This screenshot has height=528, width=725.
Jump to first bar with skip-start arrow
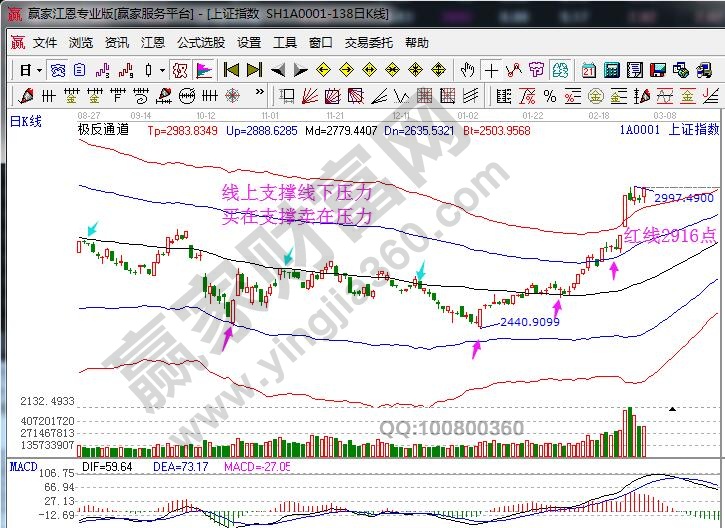coord(231,70)
